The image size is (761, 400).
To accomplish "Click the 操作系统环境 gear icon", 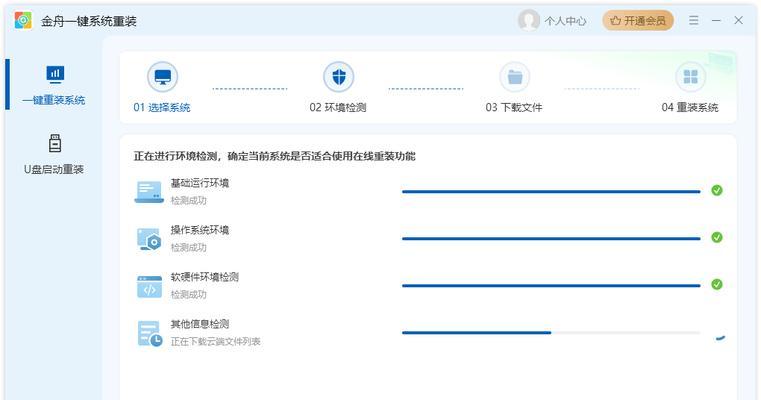I will coord(149,239).
